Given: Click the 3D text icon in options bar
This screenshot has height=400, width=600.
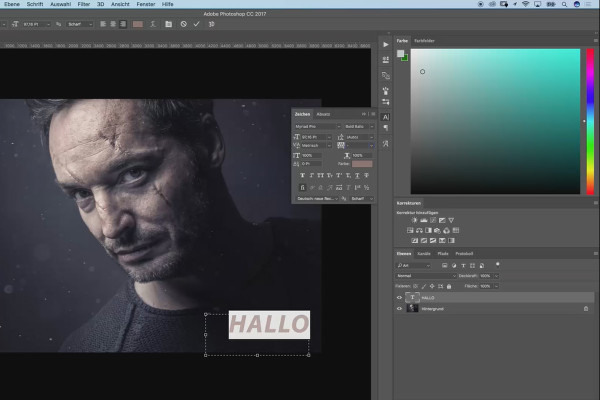Looking at the screenshot, I should (x=211, y=24).
